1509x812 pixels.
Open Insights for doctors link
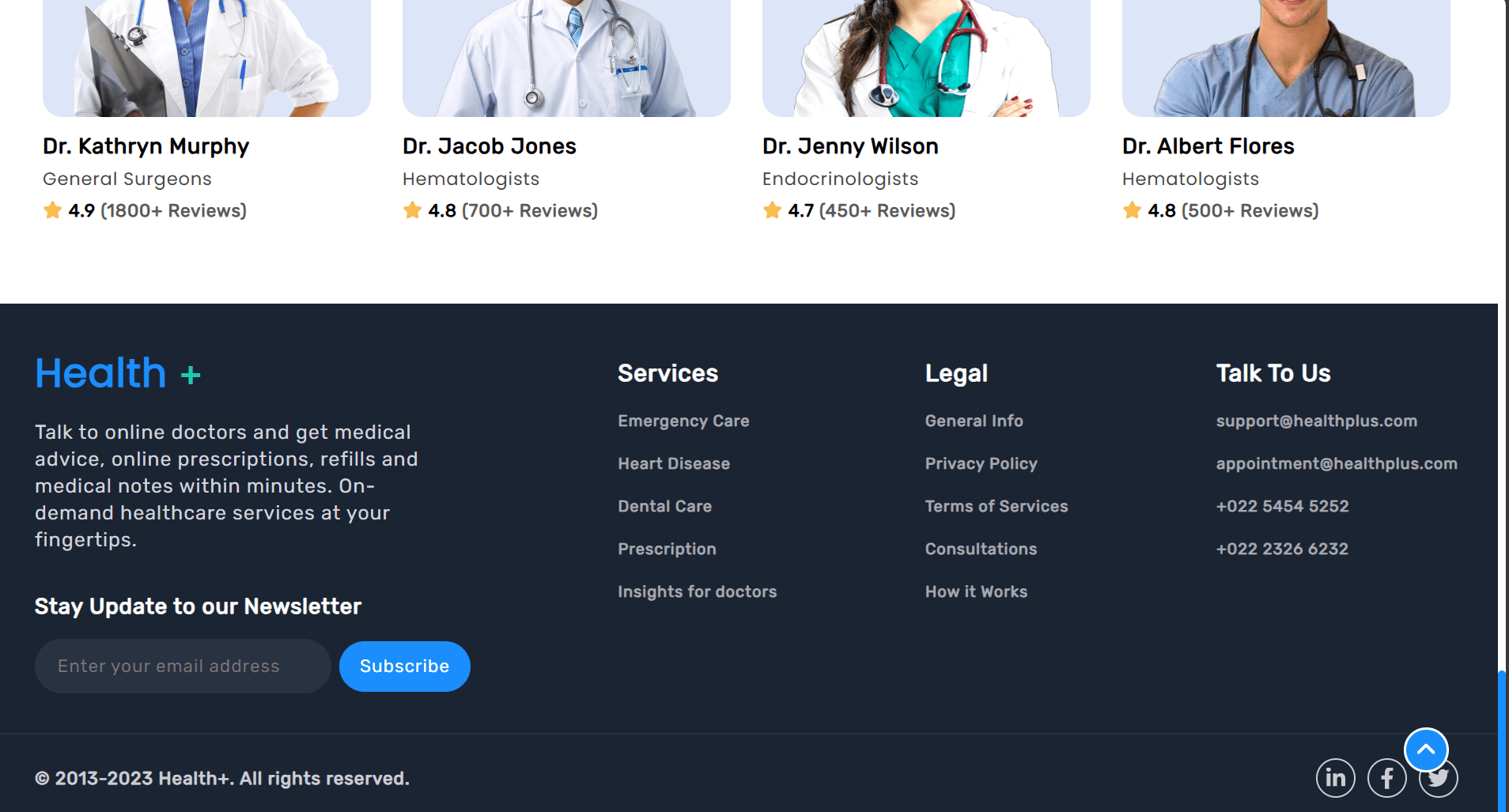(698, 591)
